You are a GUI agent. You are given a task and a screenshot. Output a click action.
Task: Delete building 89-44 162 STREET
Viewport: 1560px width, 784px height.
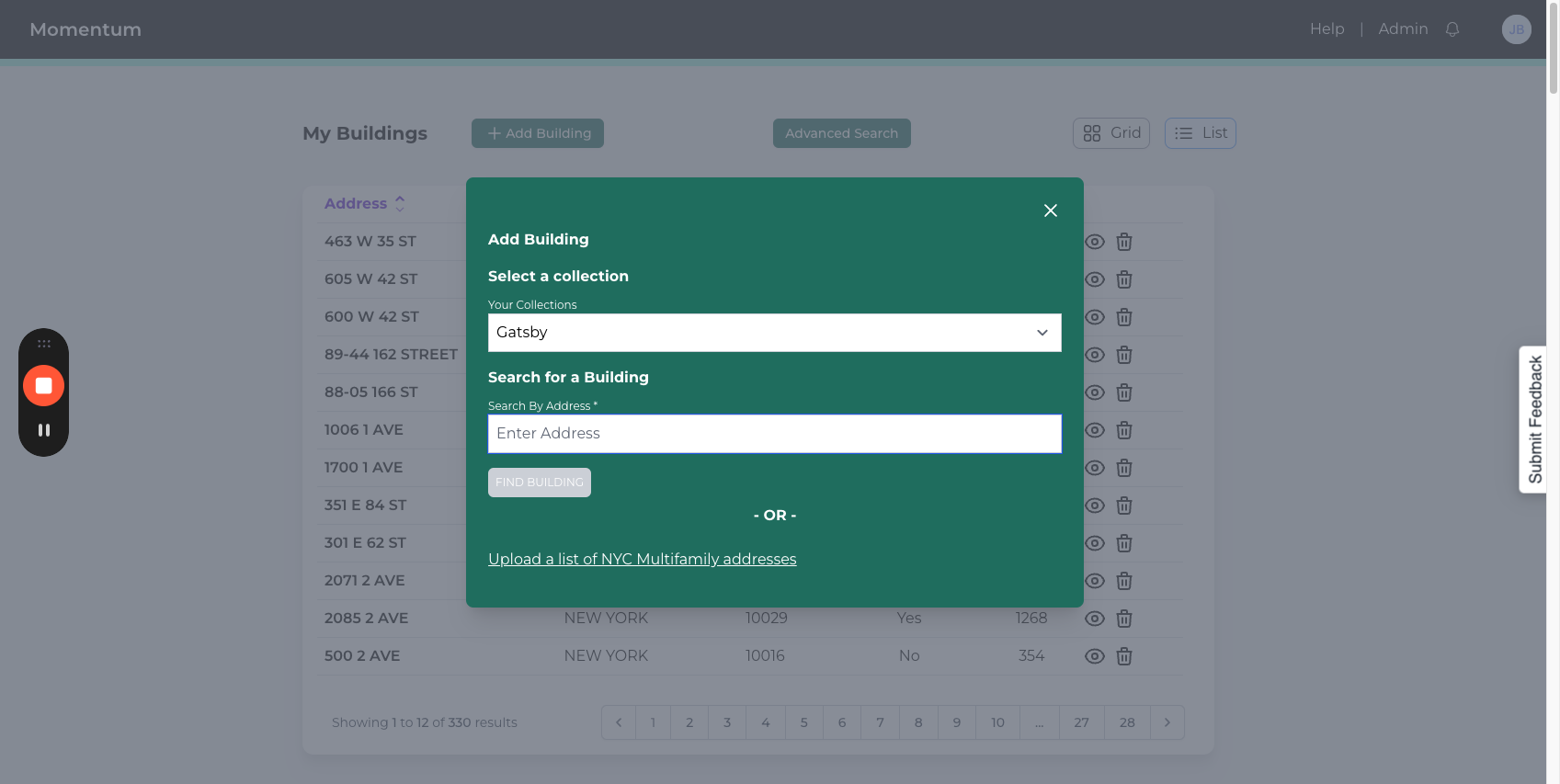tap(1124, 355)
